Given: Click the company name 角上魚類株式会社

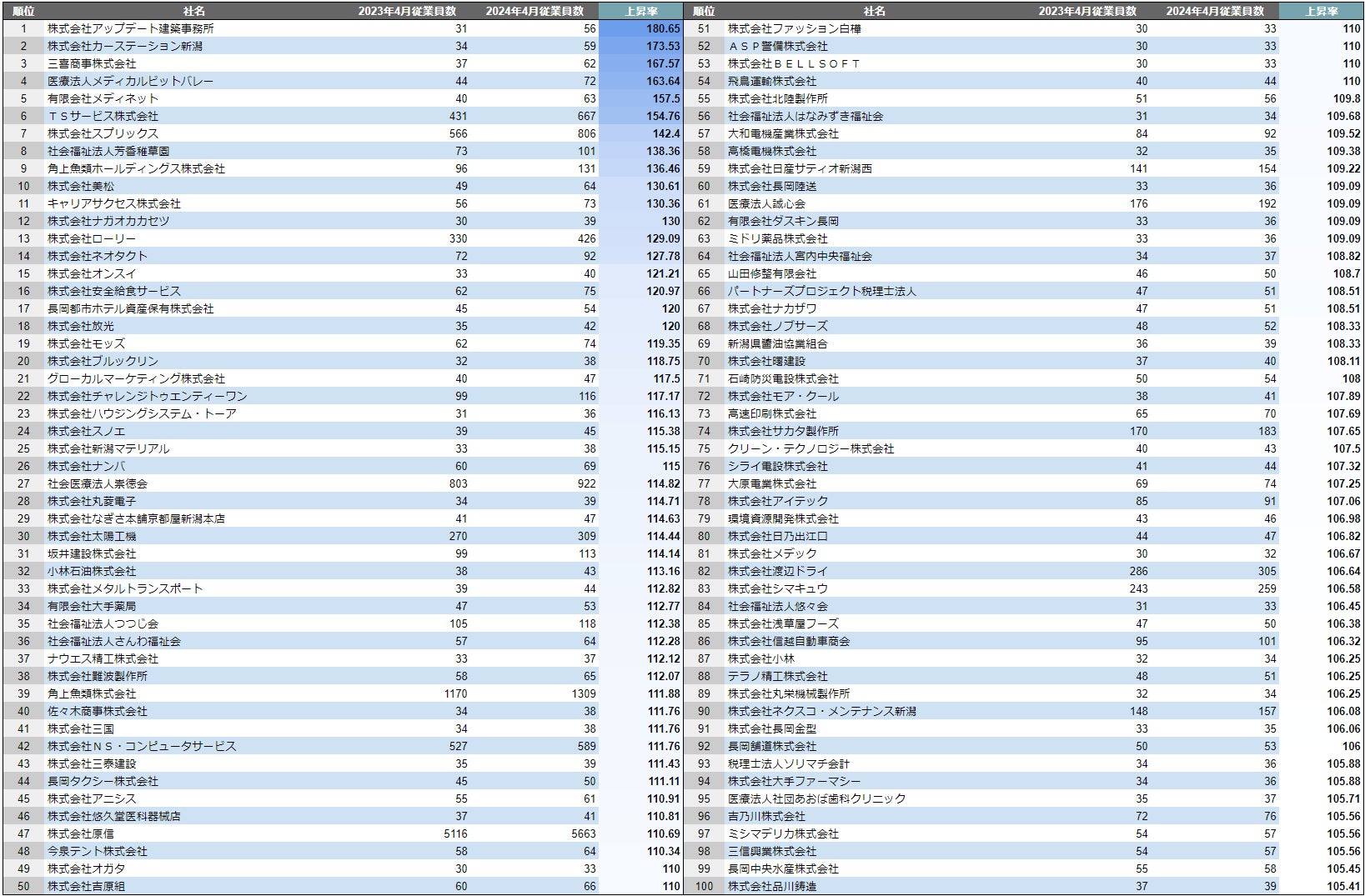Looking at the screenshot, I should (x=91, y=693).
